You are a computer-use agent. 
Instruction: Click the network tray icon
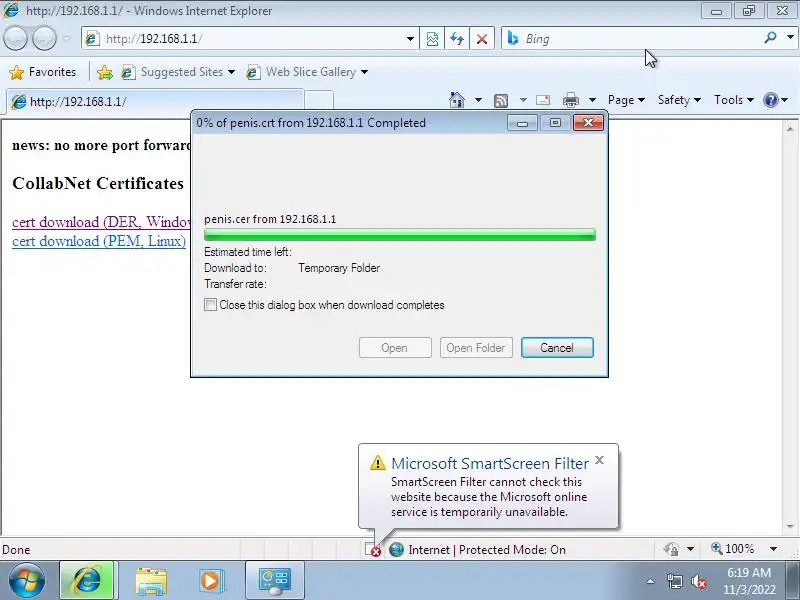pyautogui.click(x=674, y=581)
